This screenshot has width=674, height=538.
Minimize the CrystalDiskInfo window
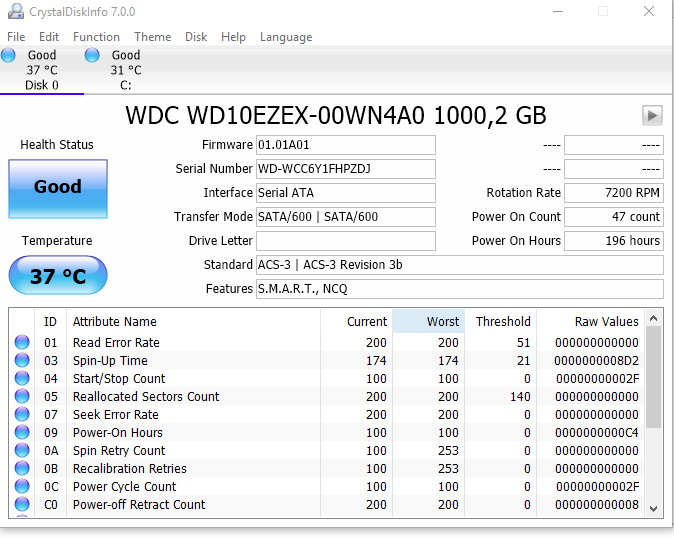click(x=558, y=12)
